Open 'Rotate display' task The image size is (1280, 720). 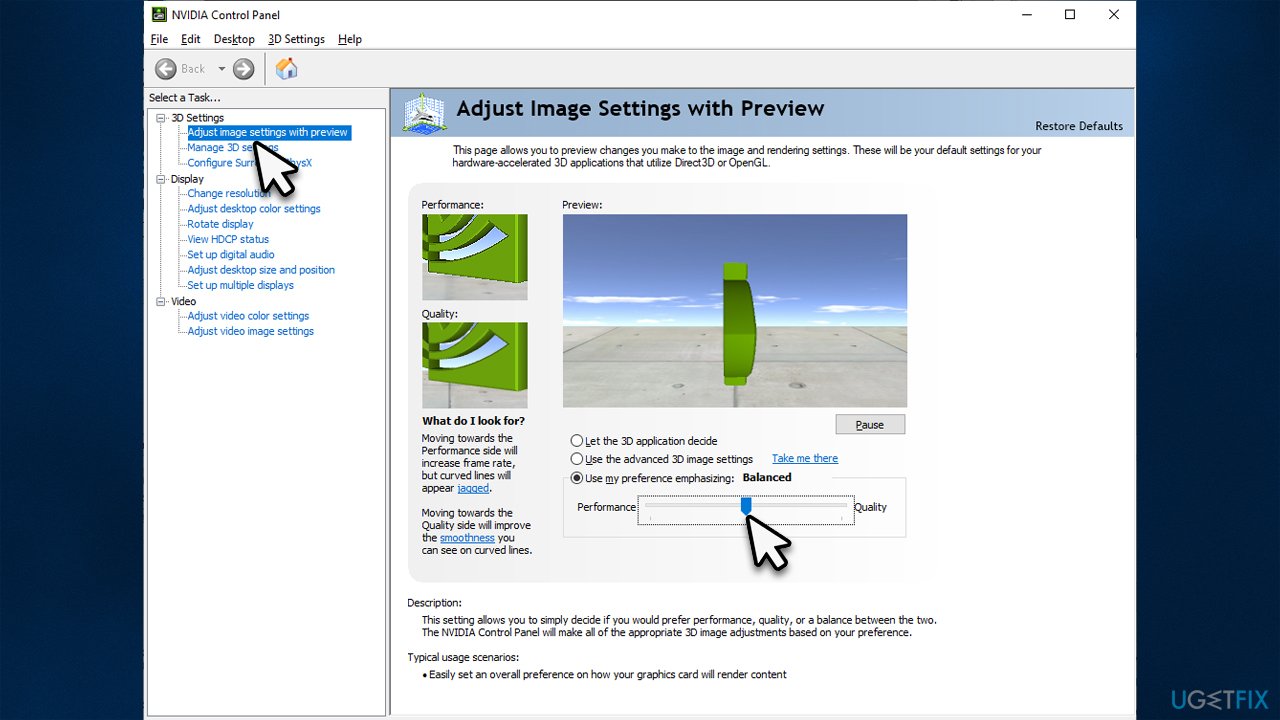221,224
